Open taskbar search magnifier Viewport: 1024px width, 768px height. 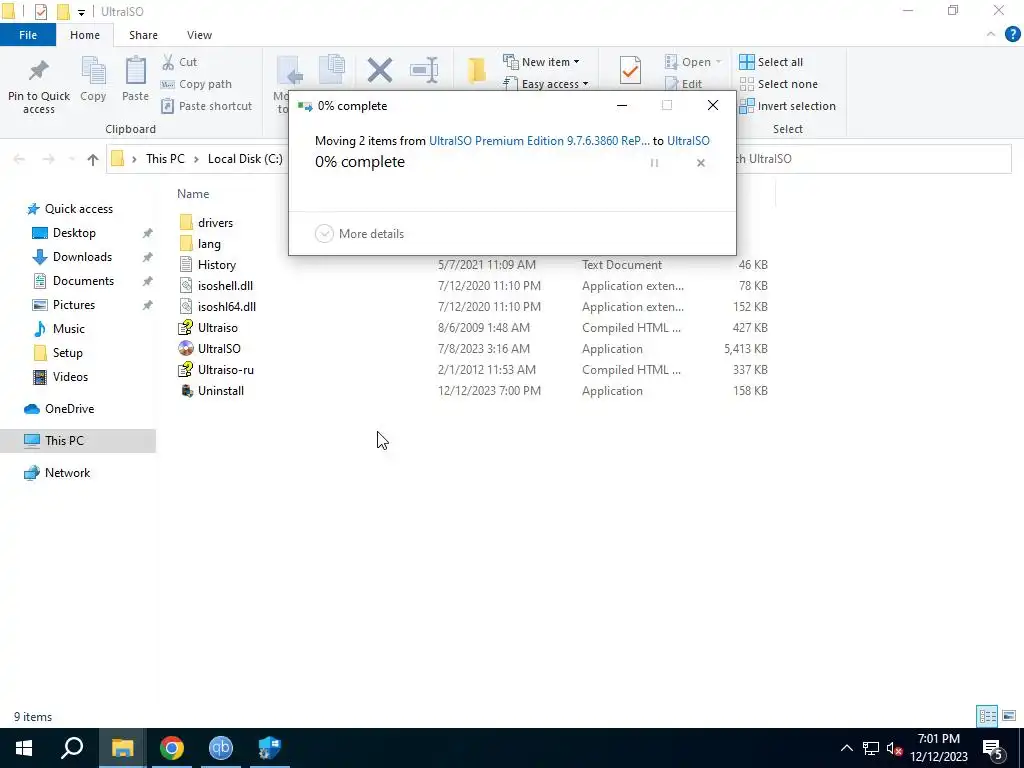tap(72, 748)
